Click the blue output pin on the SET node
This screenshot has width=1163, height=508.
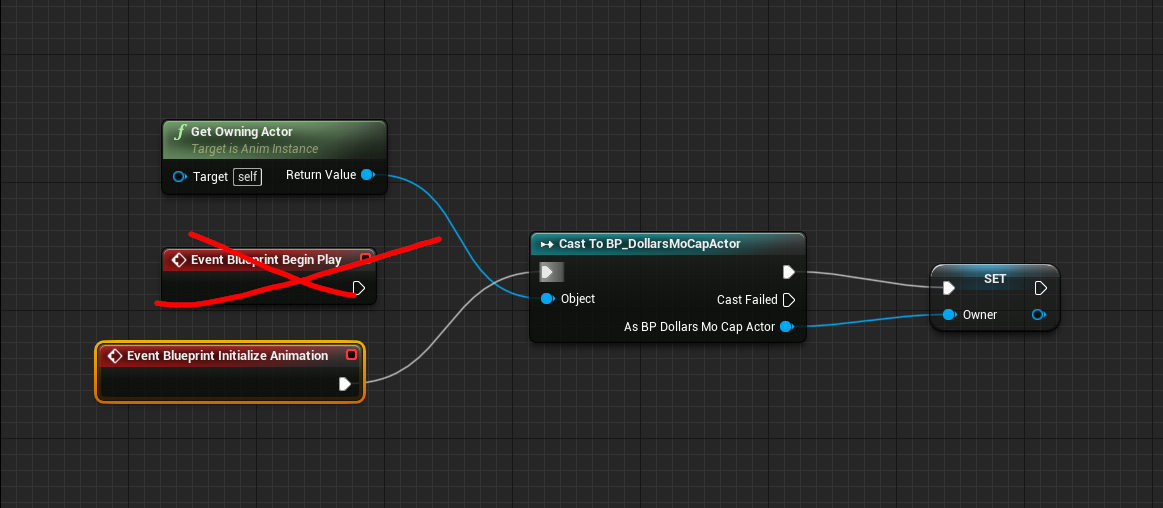(x=1039, y=315)
